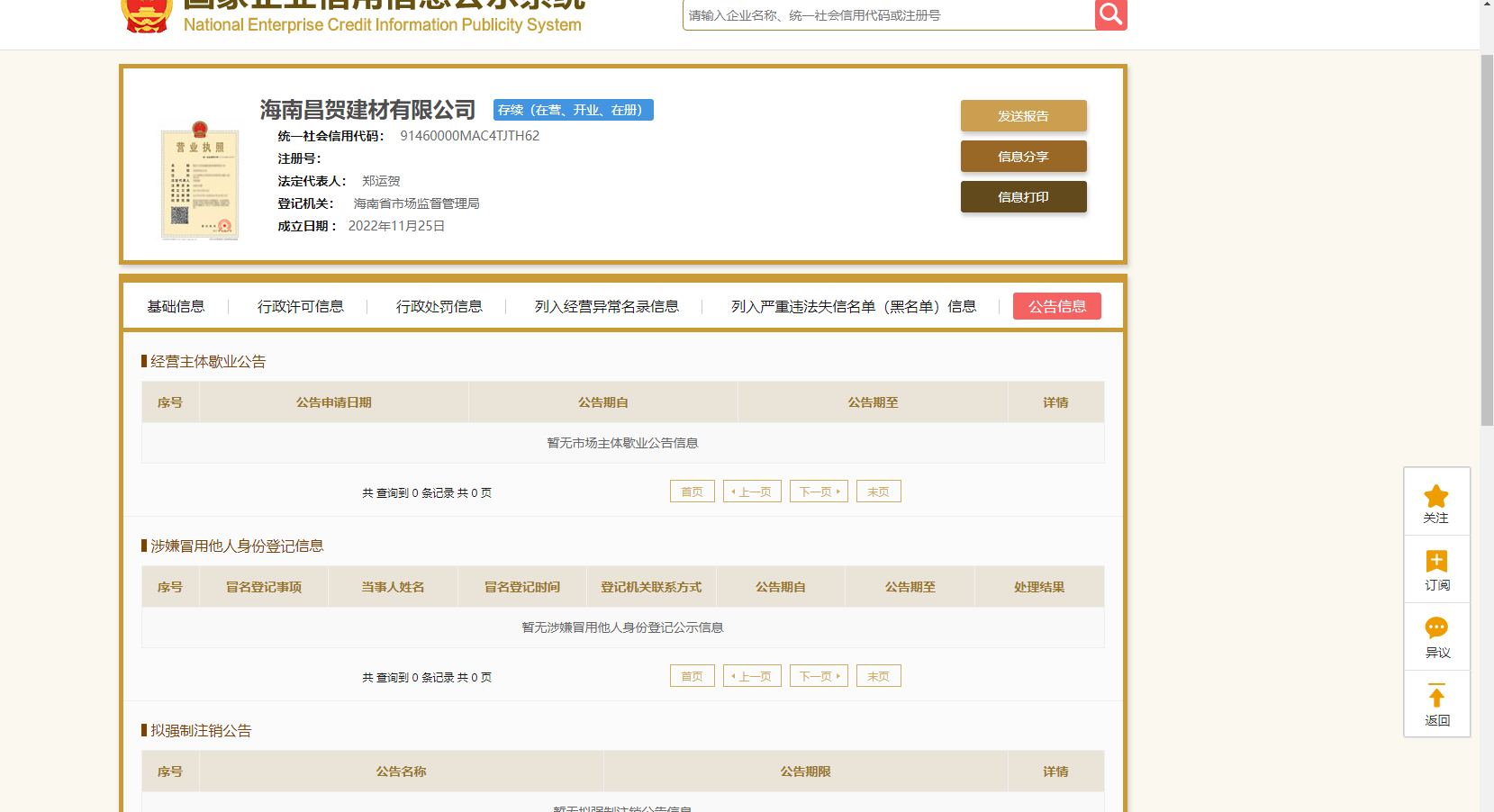Image resolution: width=1494 pixels, height=812 pixels.
Task: Click the credit code 91460000MAC4TJTH62
Action: (x=470, y=136)
